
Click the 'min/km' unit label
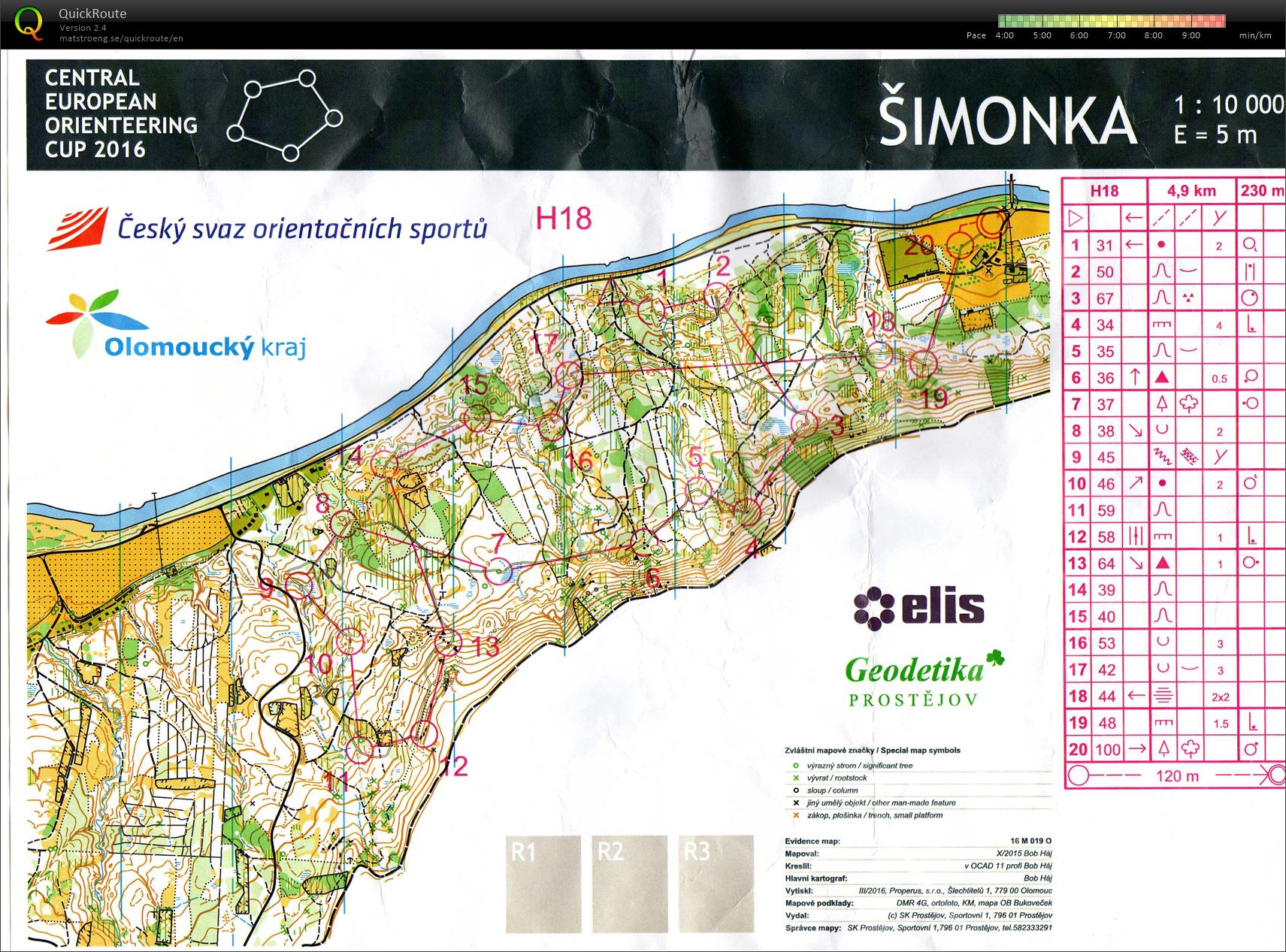tap(1255, 35)
